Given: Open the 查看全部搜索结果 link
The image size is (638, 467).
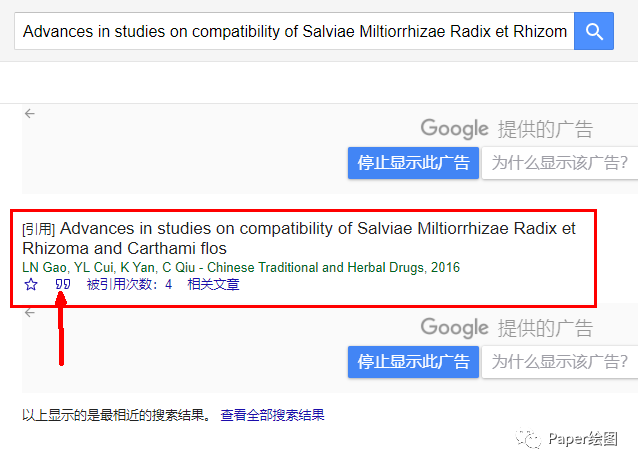Looking at the screenshot, I should (272, 415).
